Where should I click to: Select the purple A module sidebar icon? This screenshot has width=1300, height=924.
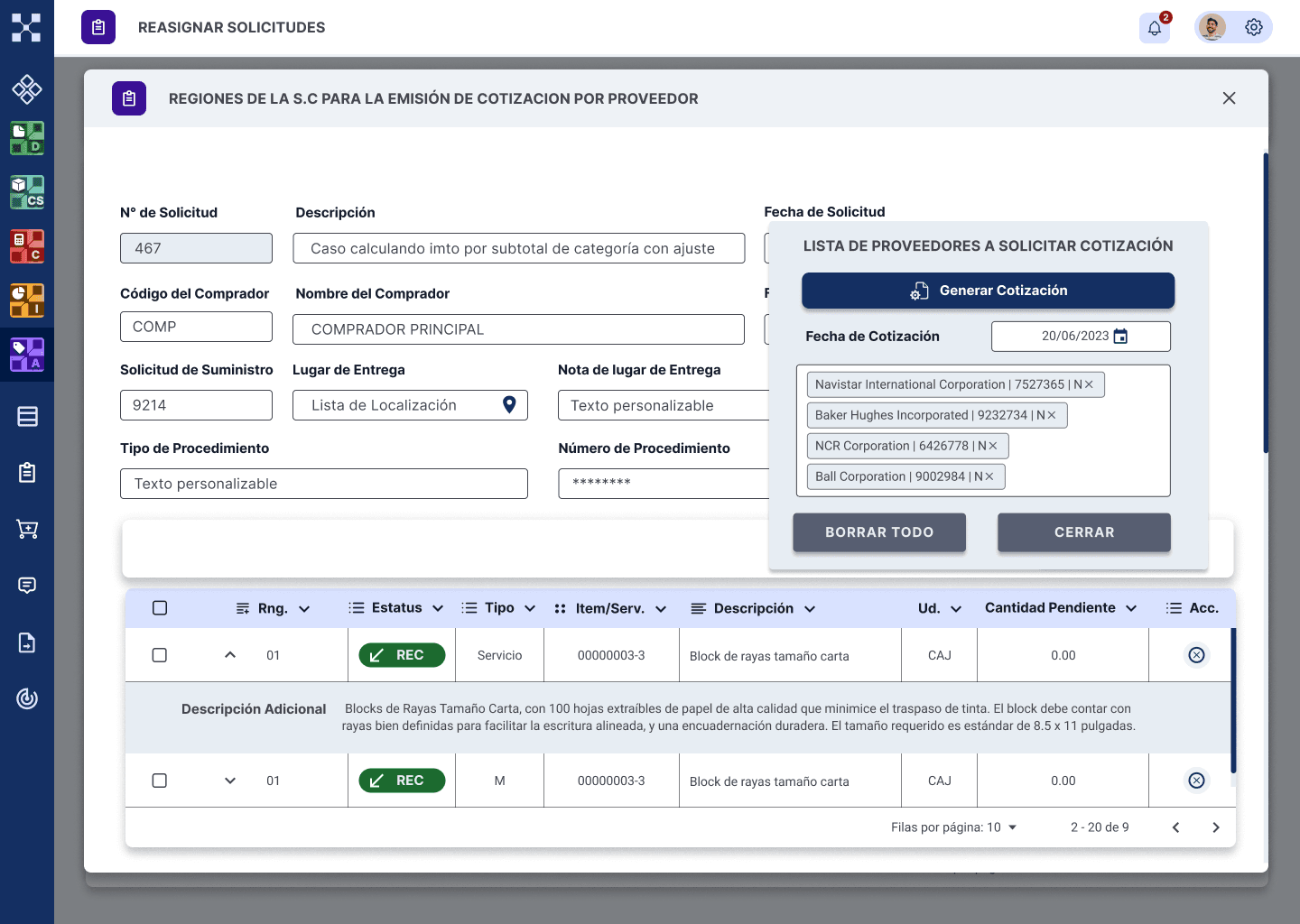point(27,355)
